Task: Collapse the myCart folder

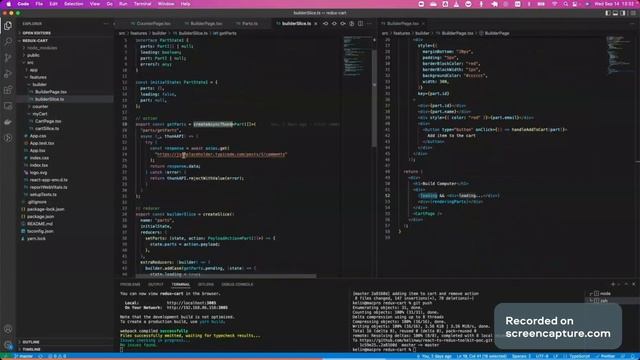Action: [x=65, y=114]
